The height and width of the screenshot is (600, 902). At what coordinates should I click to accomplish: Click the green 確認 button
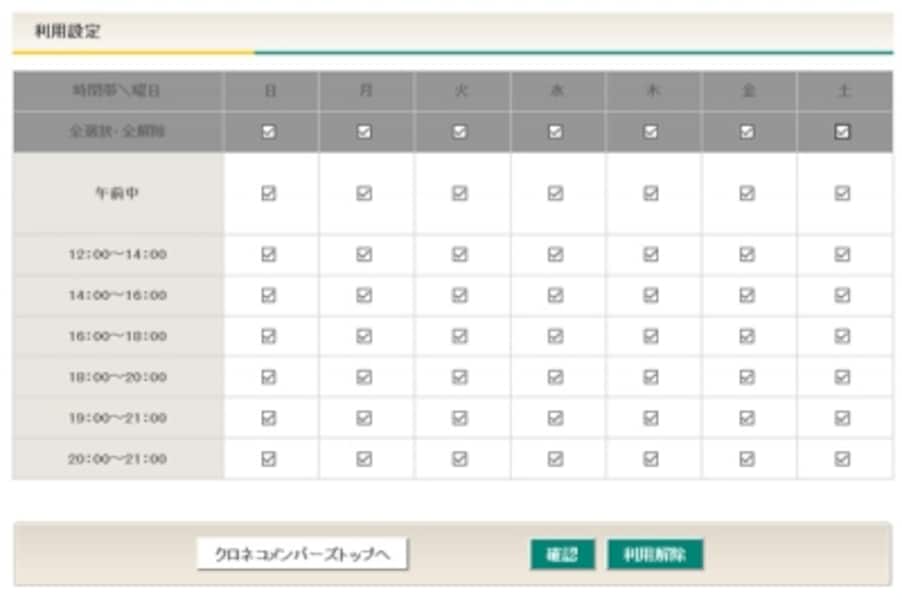tap(562, 555)
